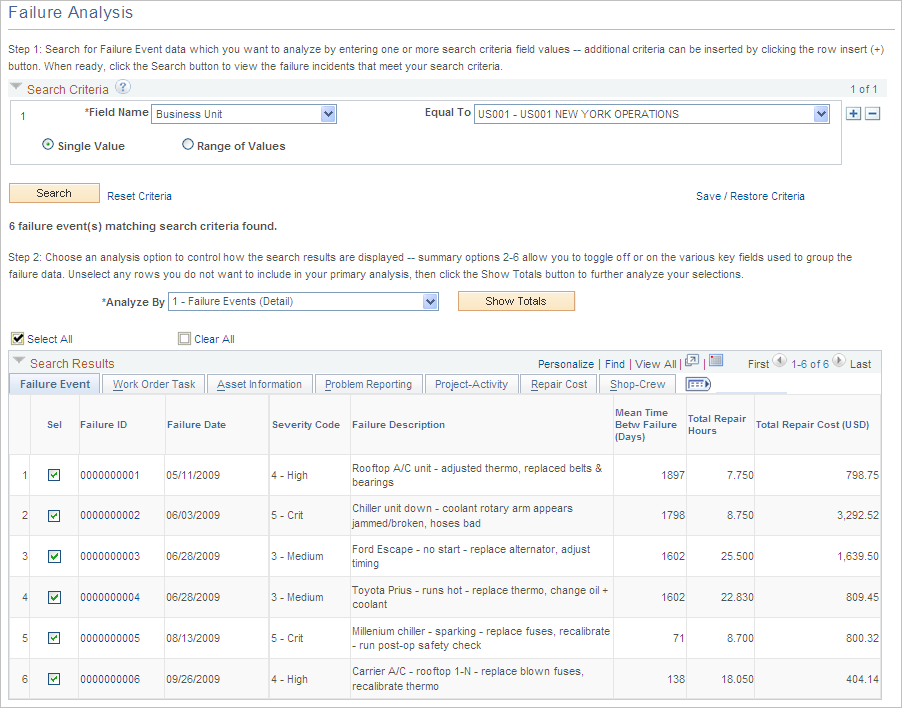Collapse the Search Results section
Image resolution: width=902 pixels, height=708 pixels.
tap(19, 362)
